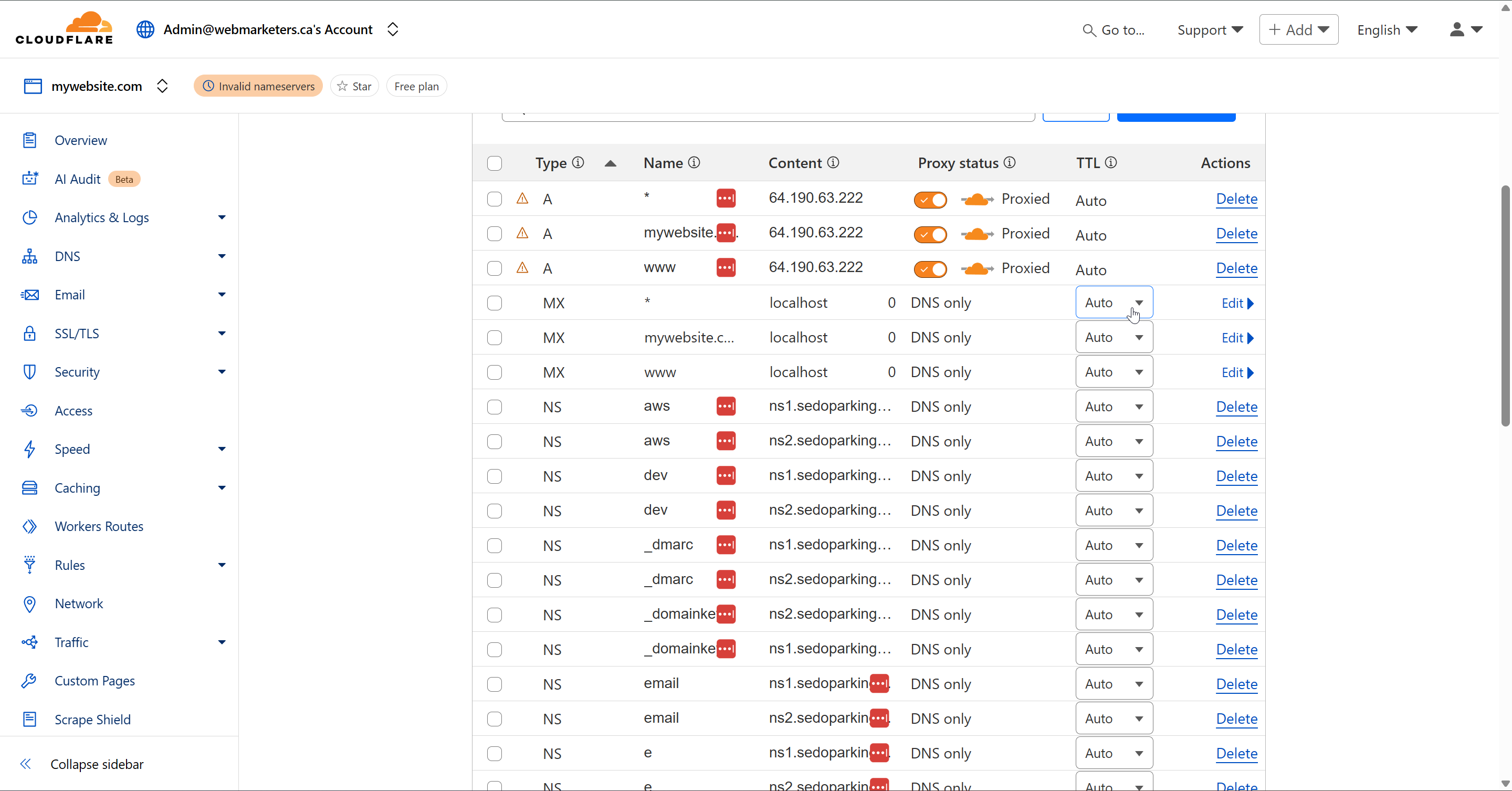Image resolution: width=1512 pixels, height=791 pixels.
Task: Open the English language dropdown
Action: 1387,30
